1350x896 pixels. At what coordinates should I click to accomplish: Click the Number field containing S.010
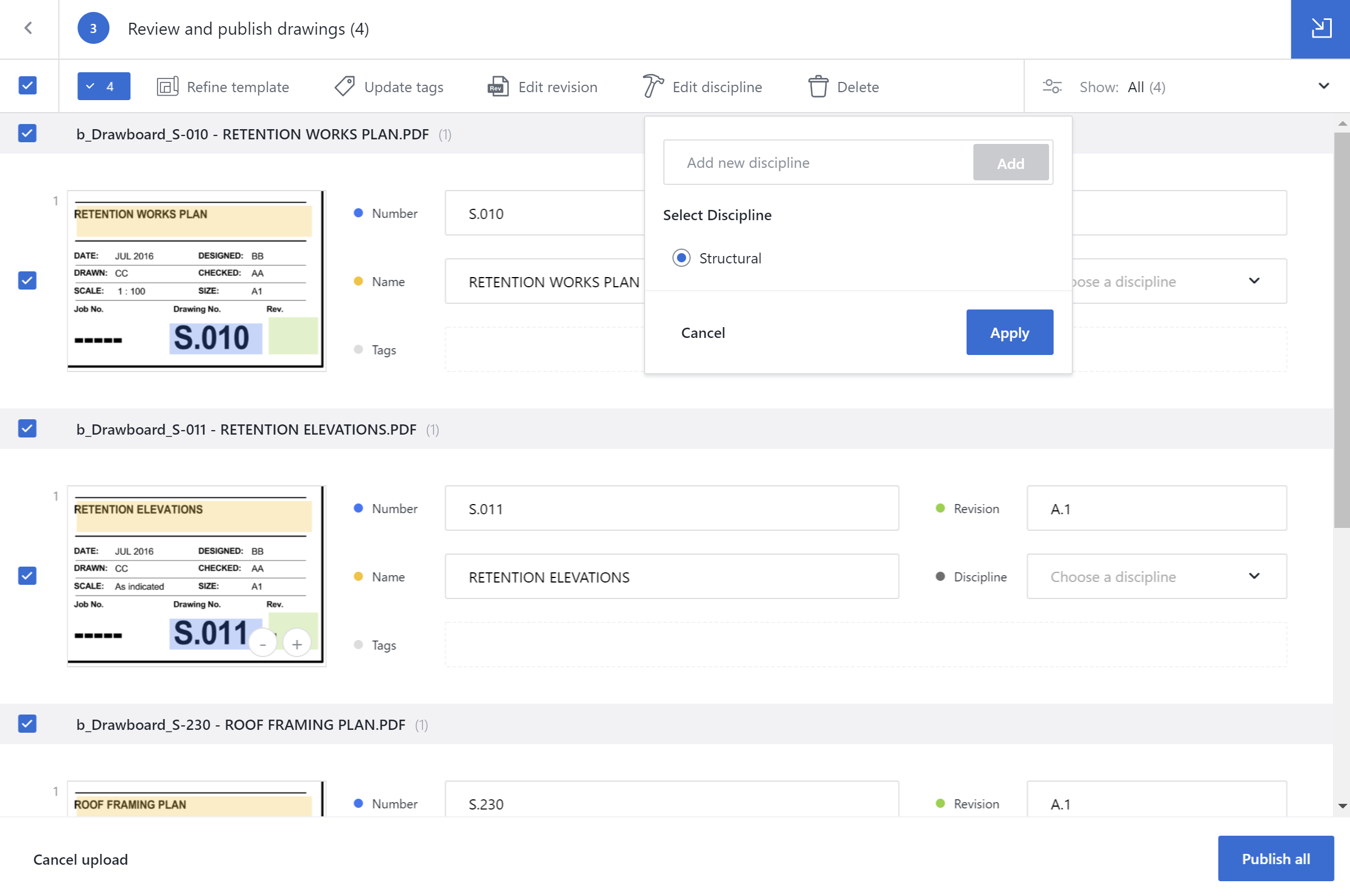544,213
